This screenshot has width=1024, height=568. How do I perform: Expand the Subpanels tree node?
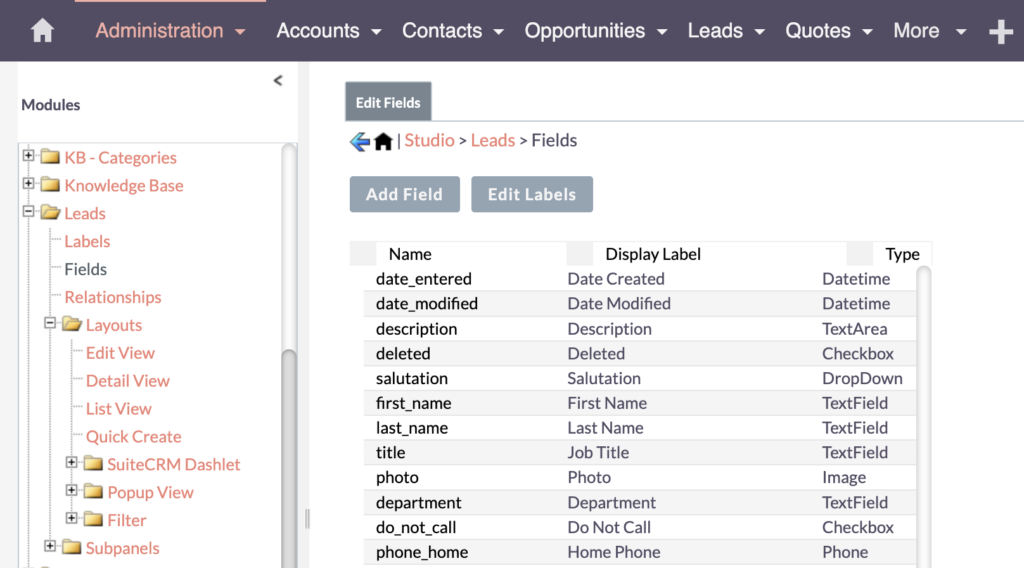click(x=50, y=546)
